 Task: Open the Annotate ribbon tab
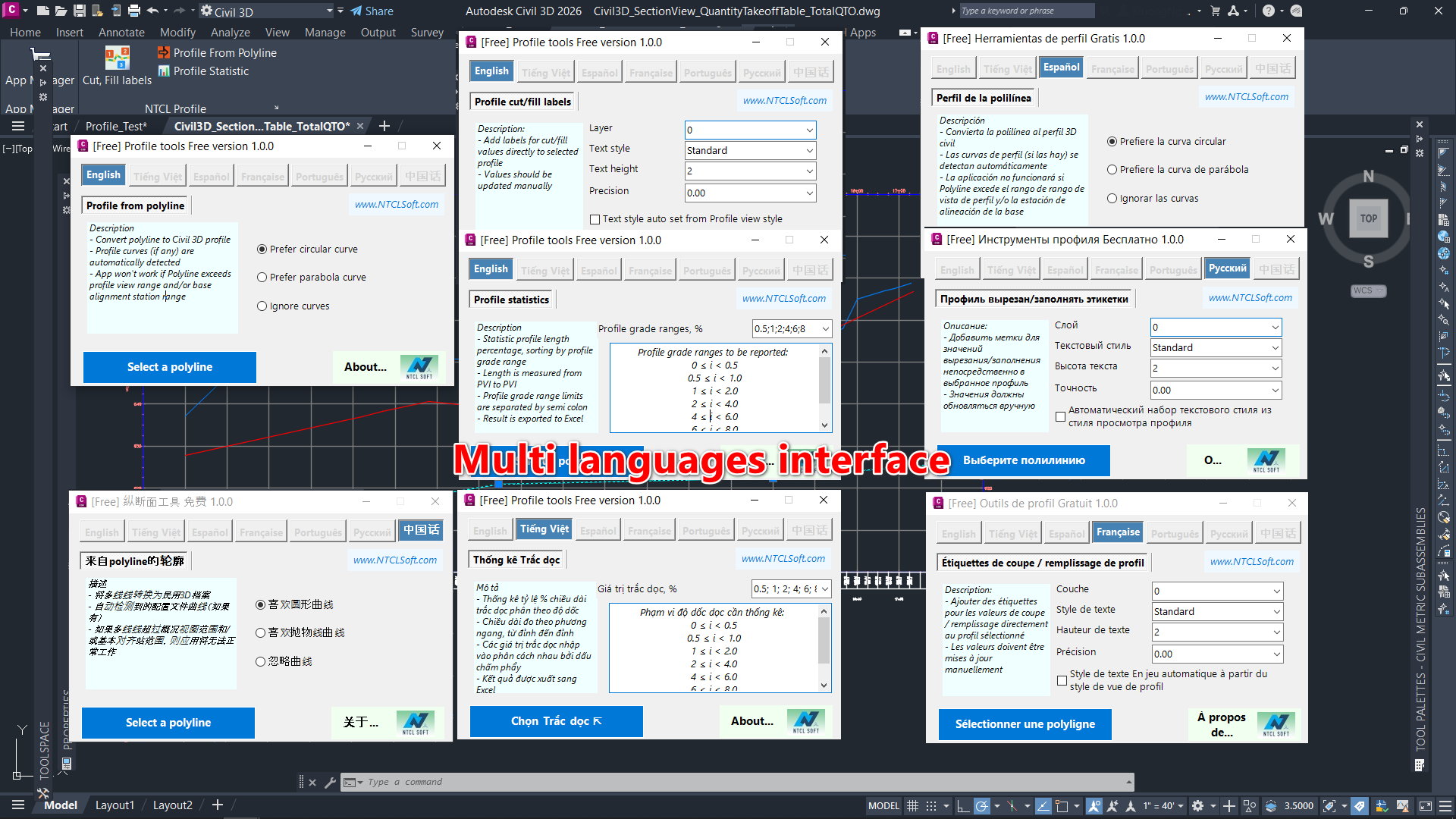pos(121,33)
